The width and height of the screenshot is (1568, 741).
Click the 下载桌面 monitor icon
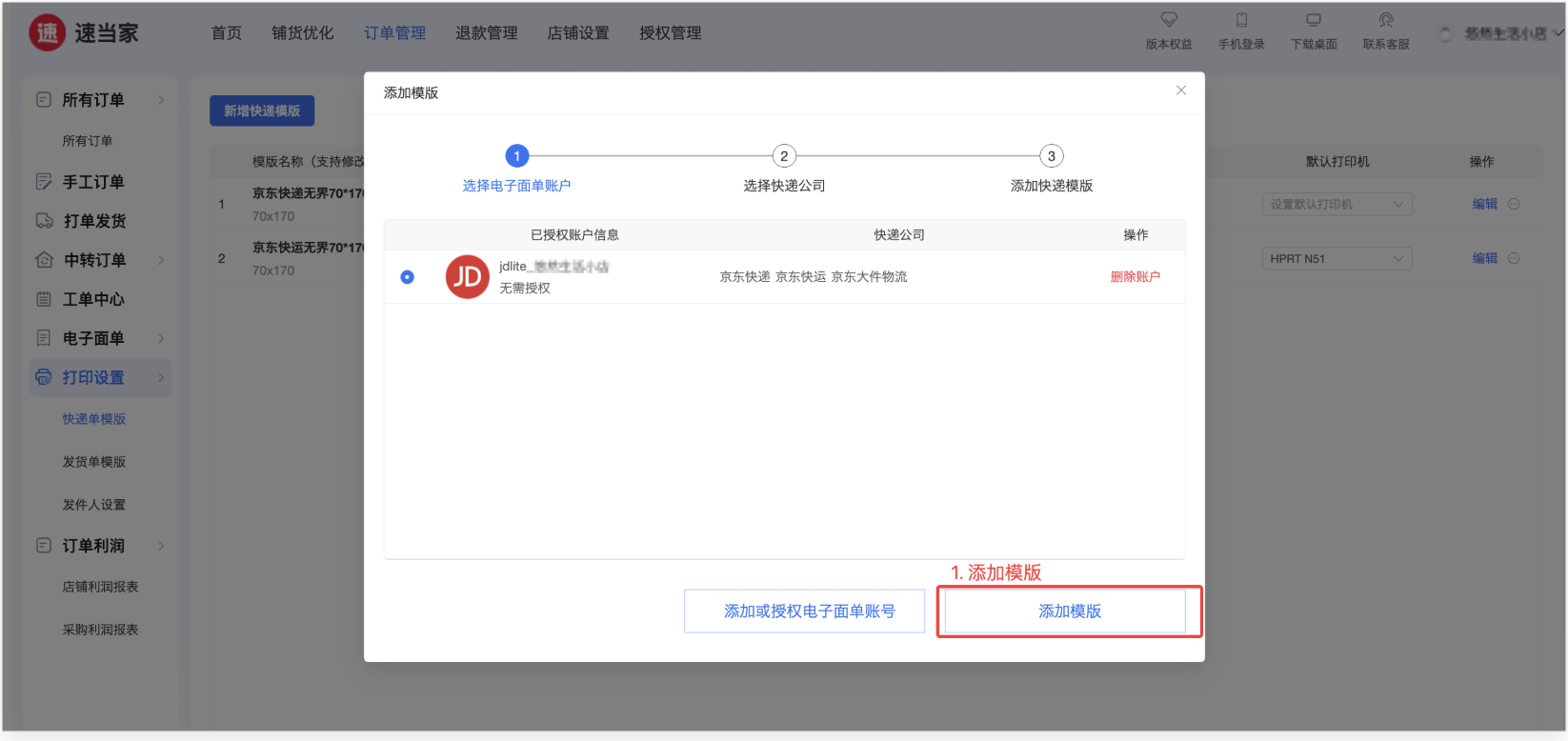[1314, 20]
